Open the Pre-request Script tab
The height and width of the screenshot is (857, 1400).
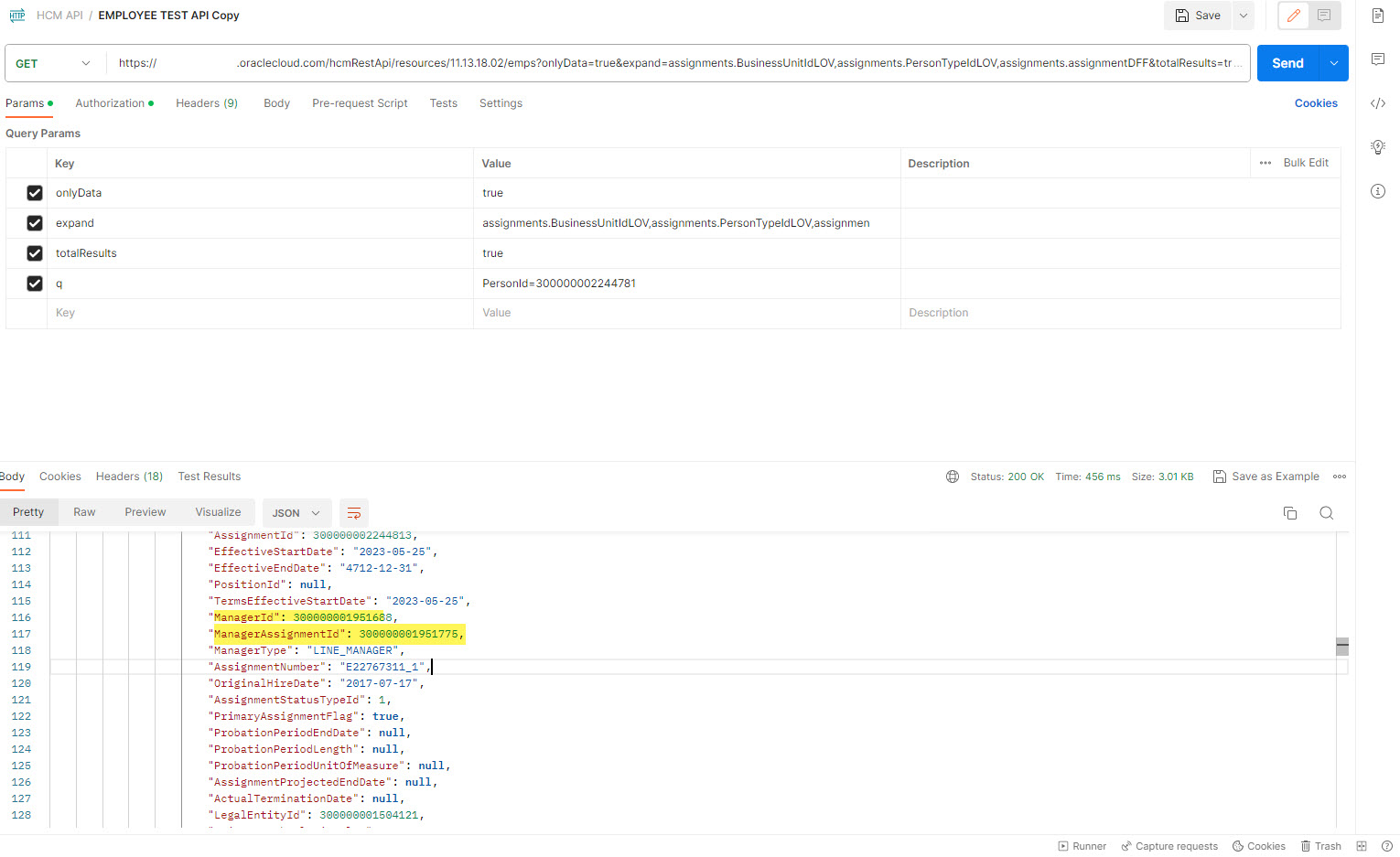360,103
